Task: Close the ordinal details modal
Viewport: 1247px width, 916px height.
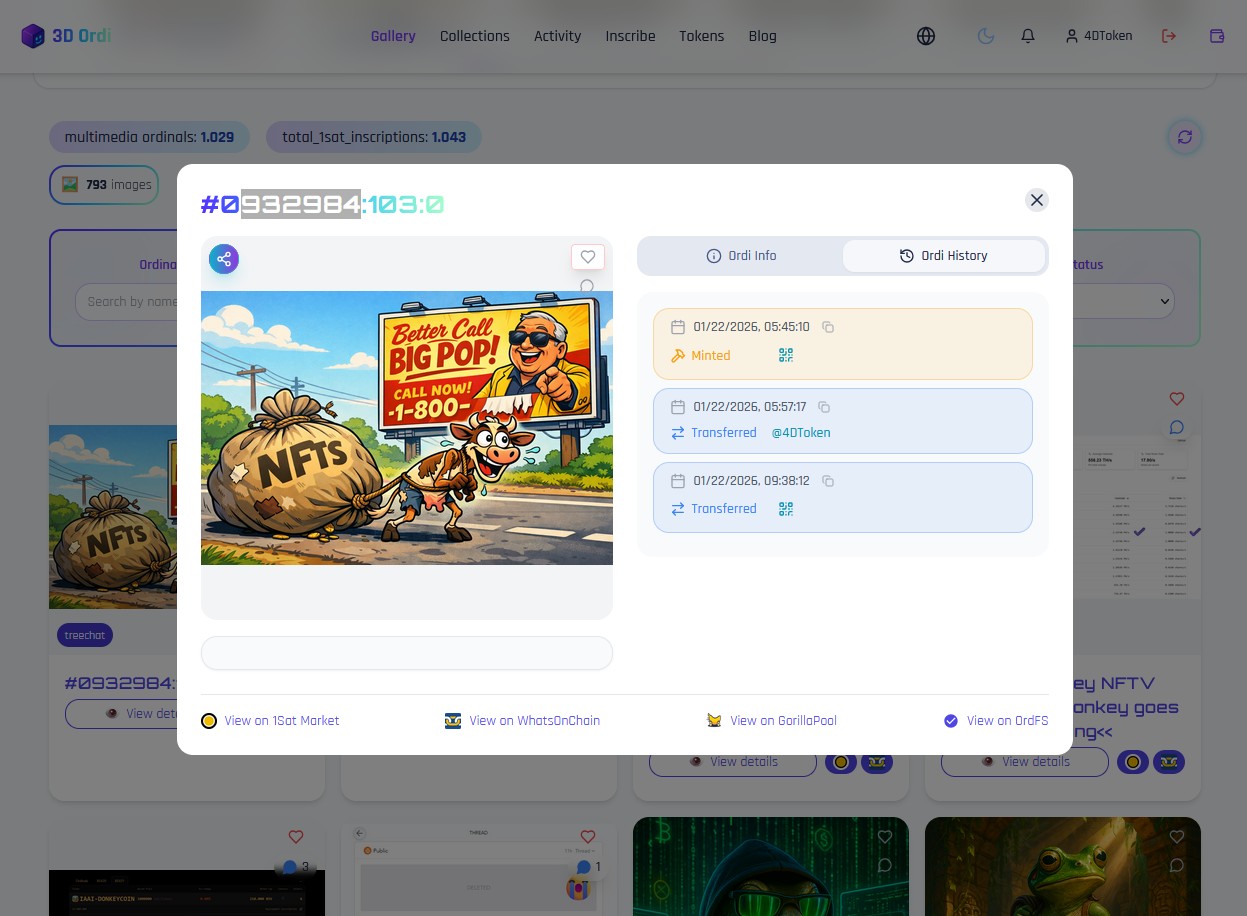Action: point(1037,200)
